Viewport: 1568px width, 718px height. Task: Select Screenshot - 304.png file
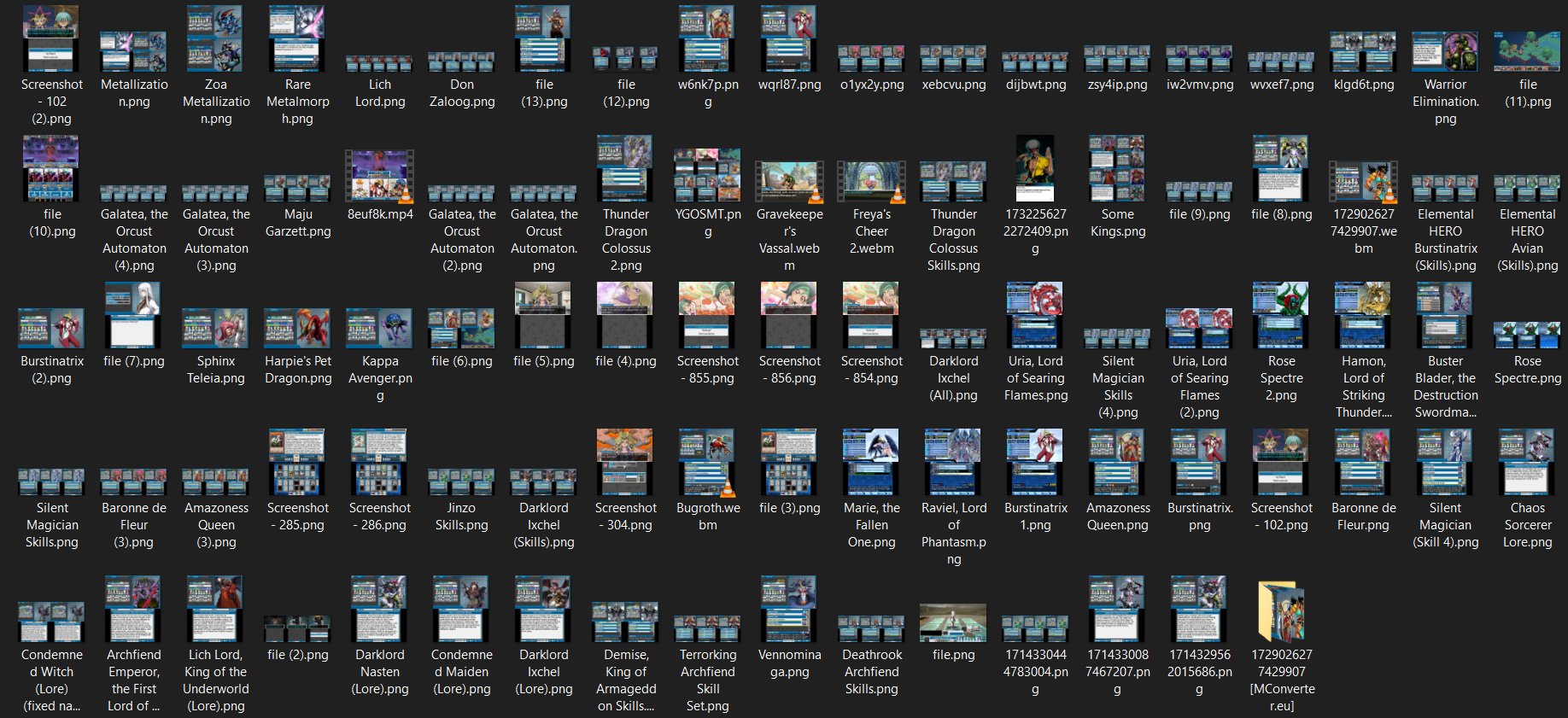pos(625,462)
